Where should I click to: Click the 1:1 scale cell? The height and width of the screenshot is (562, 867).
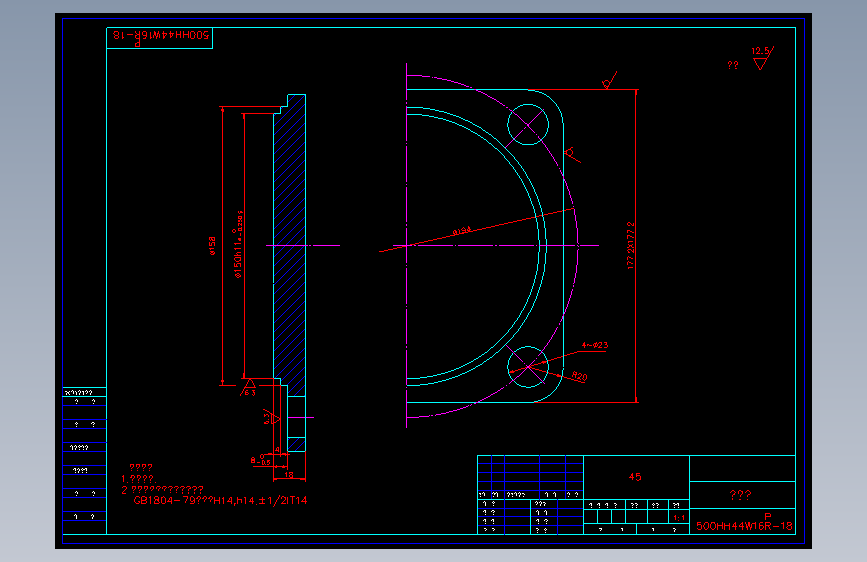point(679,518)
